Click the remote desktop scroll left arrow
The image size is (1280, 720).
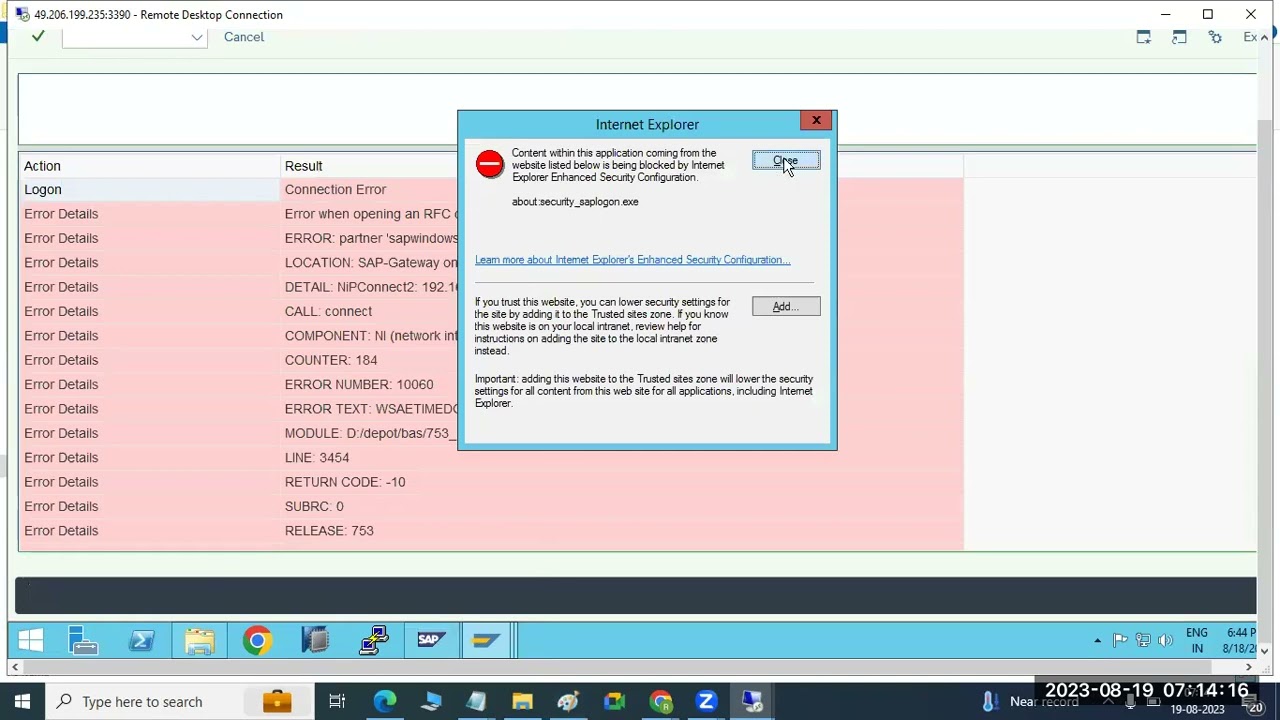tap(14, 667)
